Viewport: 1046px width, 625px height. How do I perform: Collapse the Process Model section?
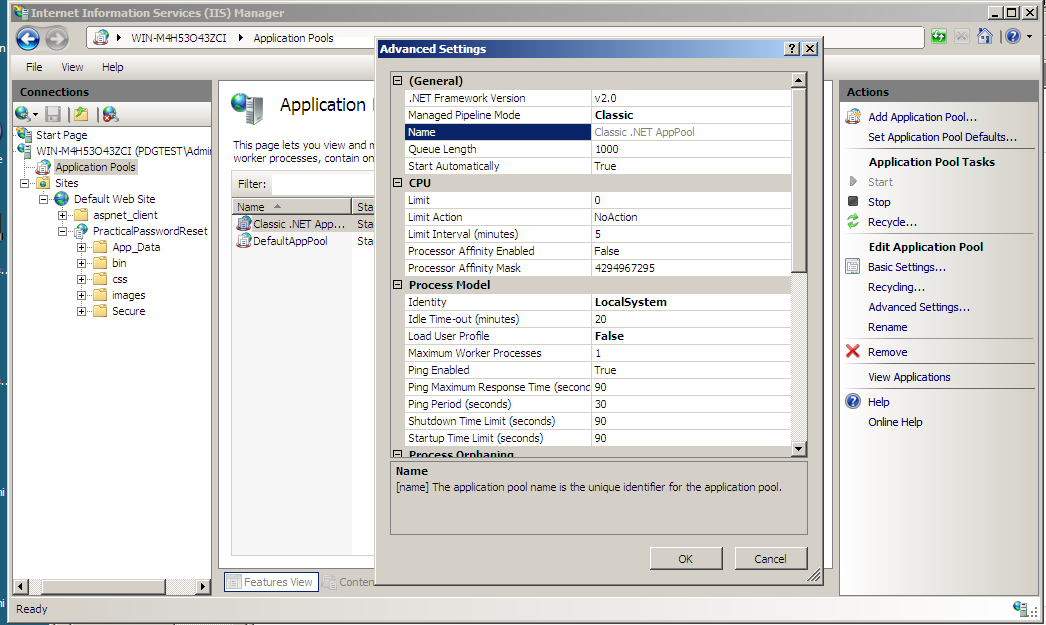tap(398, 284)
